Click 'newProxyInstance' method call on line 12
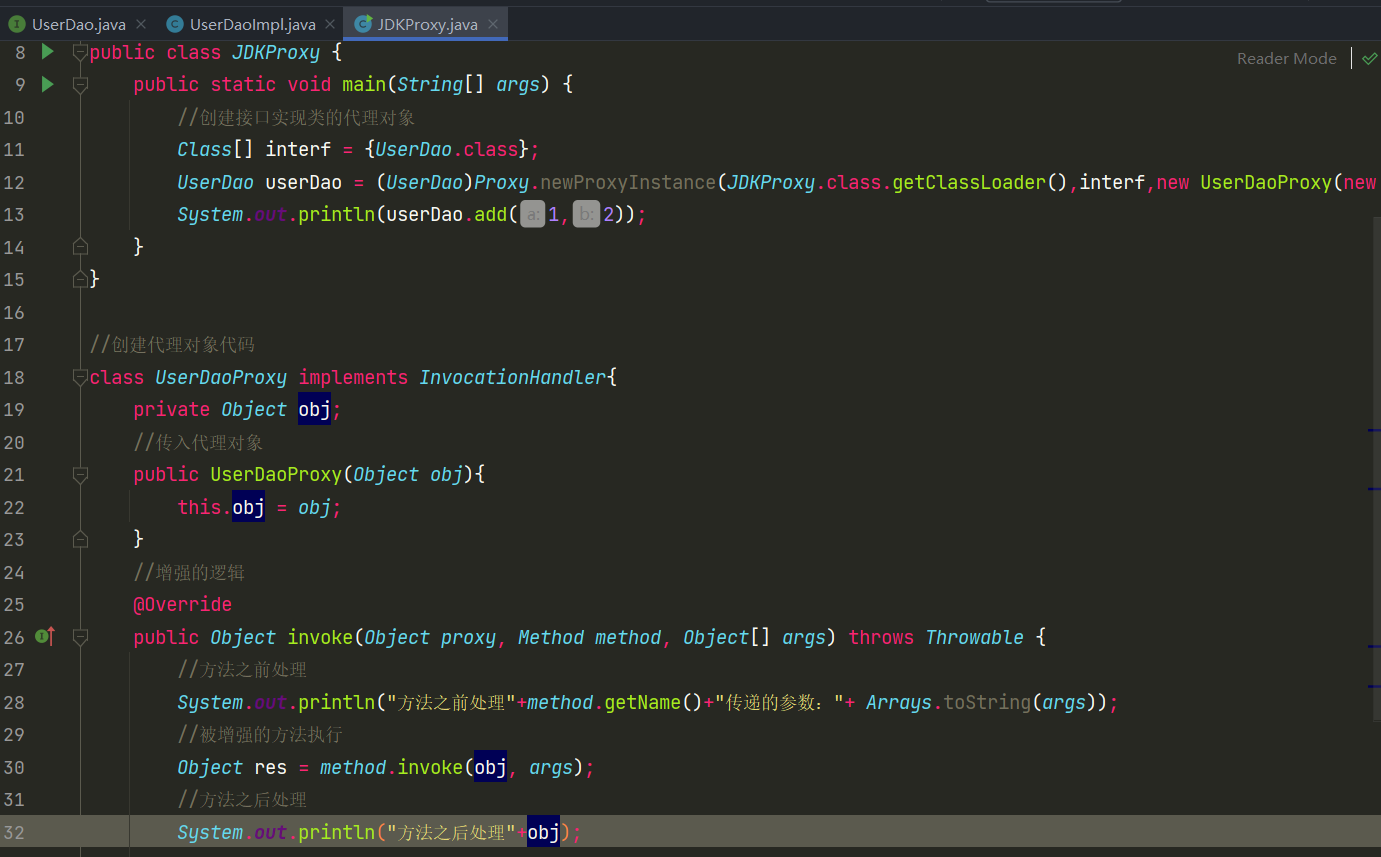Screen dimensions: 1381x857 click(628, 182)
